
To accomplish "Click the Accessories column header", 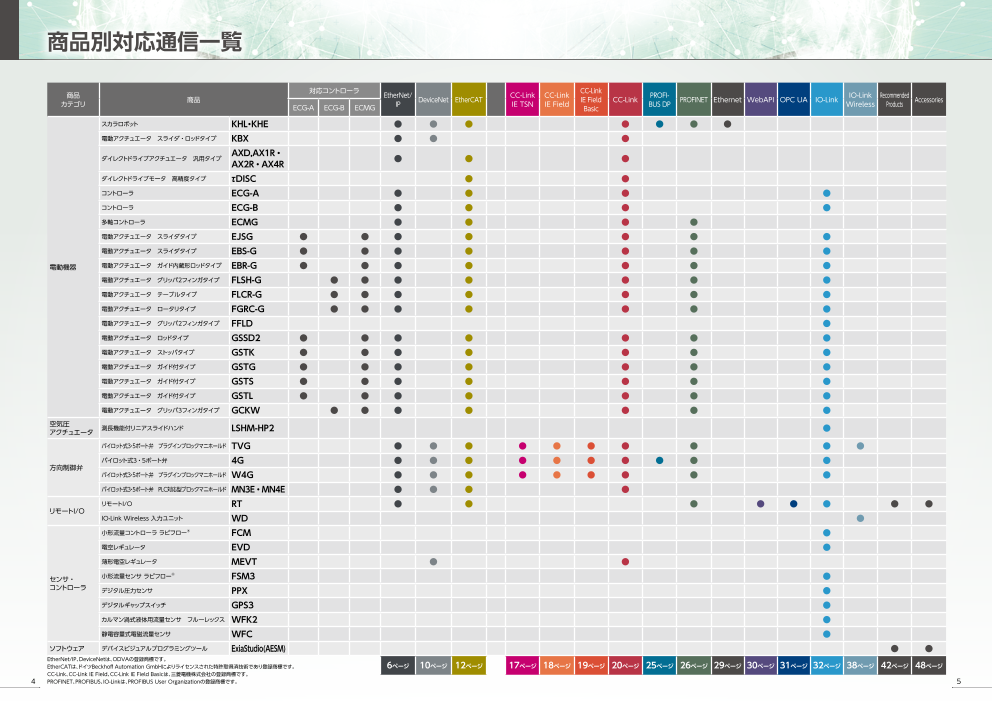I will [928, 100].
